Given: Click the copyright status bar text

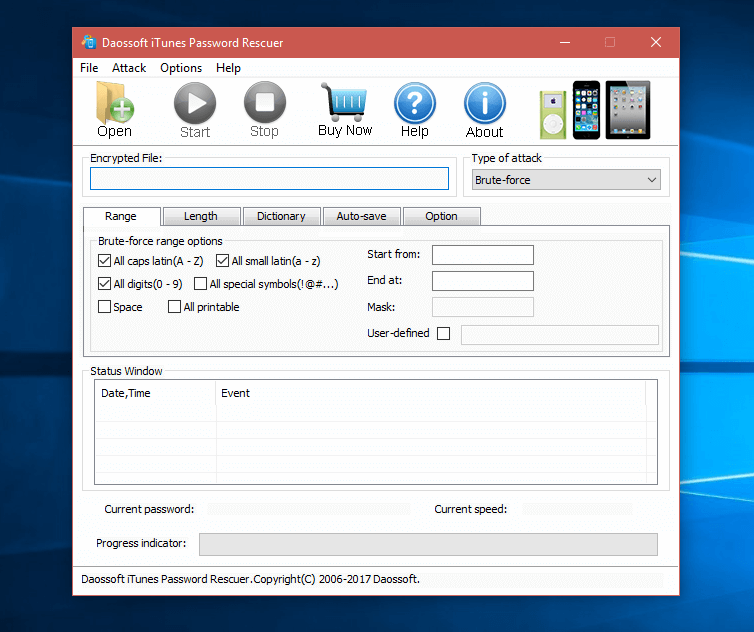Looking at the screenshot, I should tap(251, 579).
